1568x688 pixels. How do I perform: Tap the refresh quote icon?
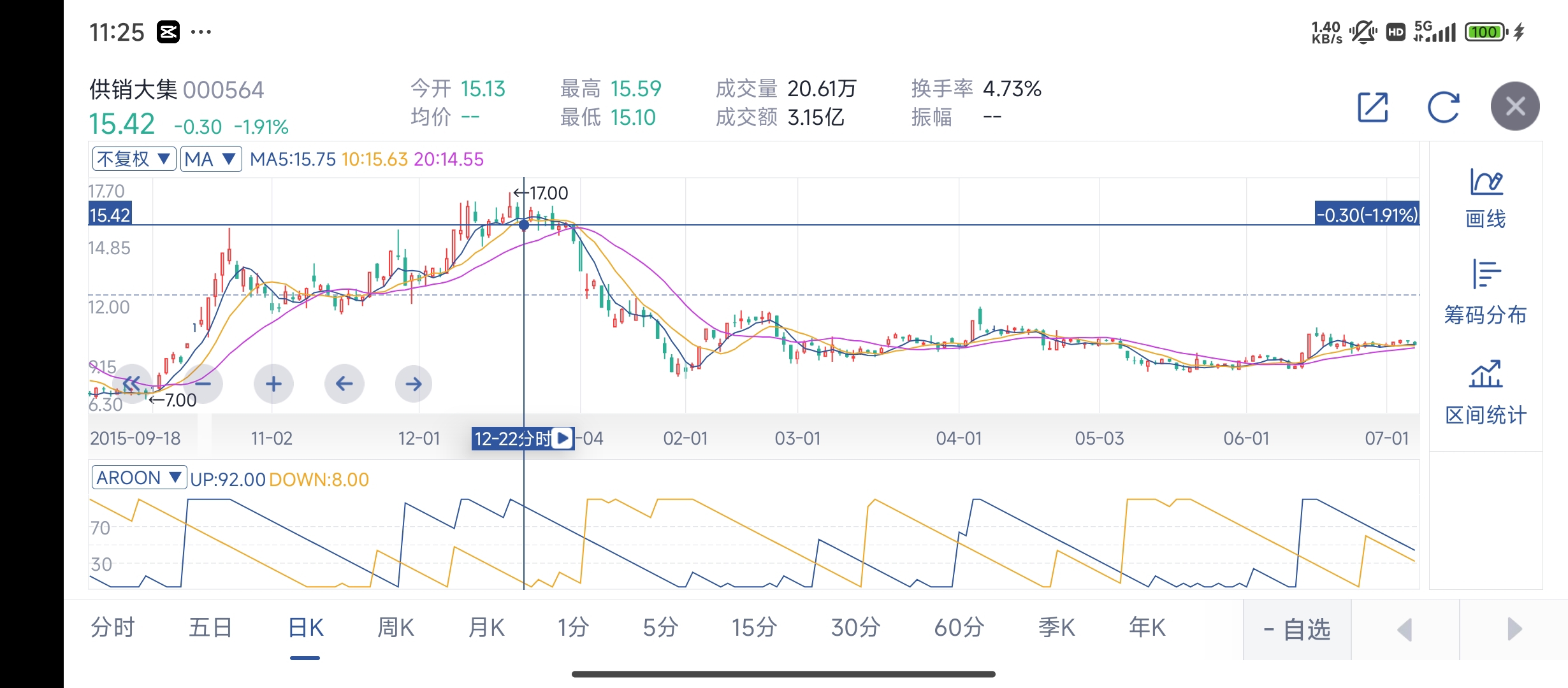pyautogui.click(x=1443, y=107)
